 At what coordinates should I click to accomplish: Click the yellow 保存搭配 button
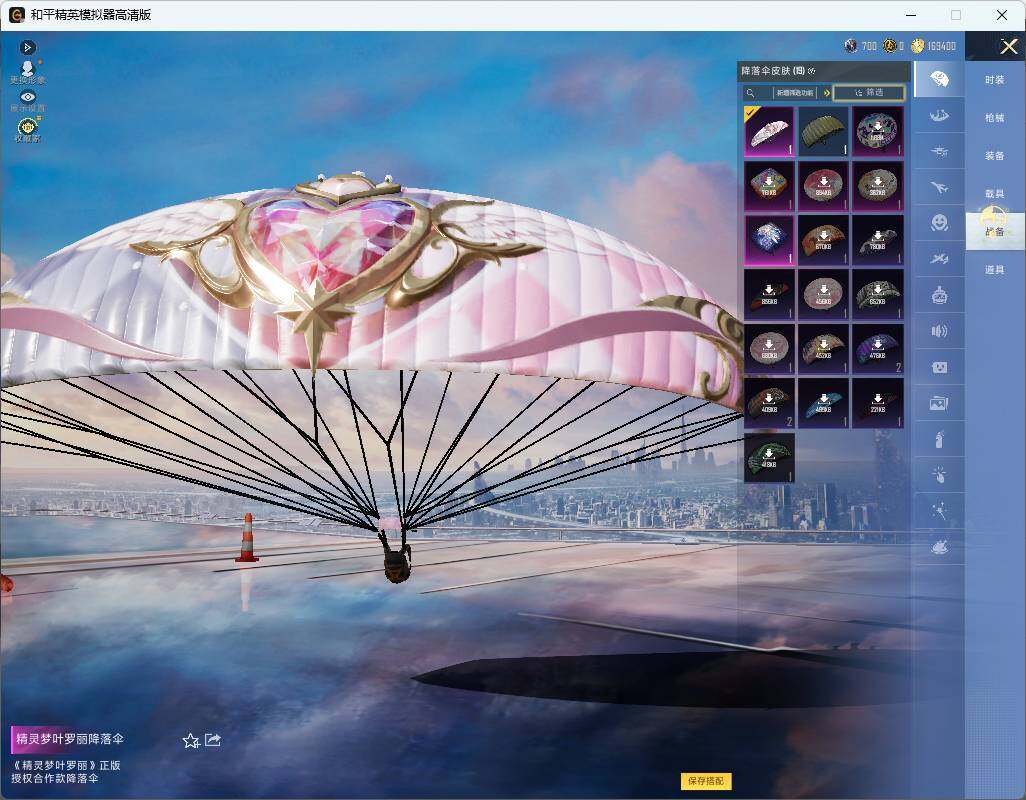click(706, 780)
